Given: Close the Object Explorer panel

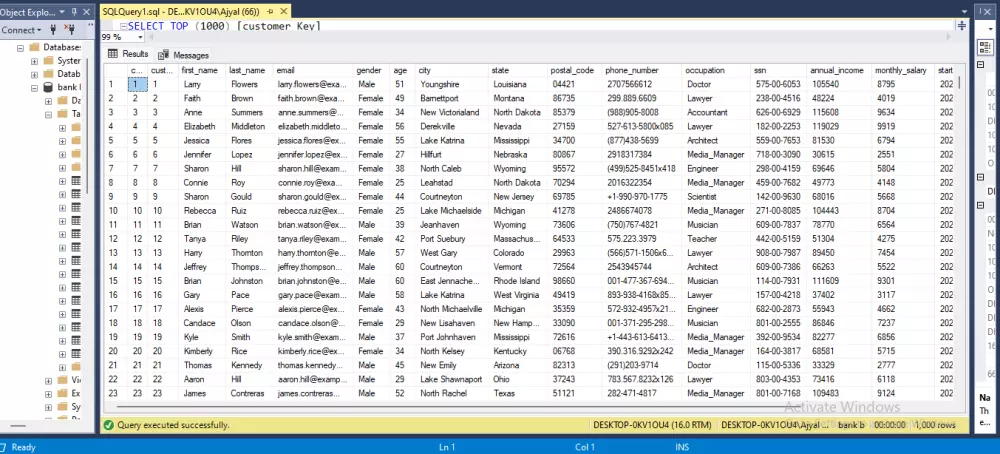Looking at the screenshot, I should tap(87, 11).
